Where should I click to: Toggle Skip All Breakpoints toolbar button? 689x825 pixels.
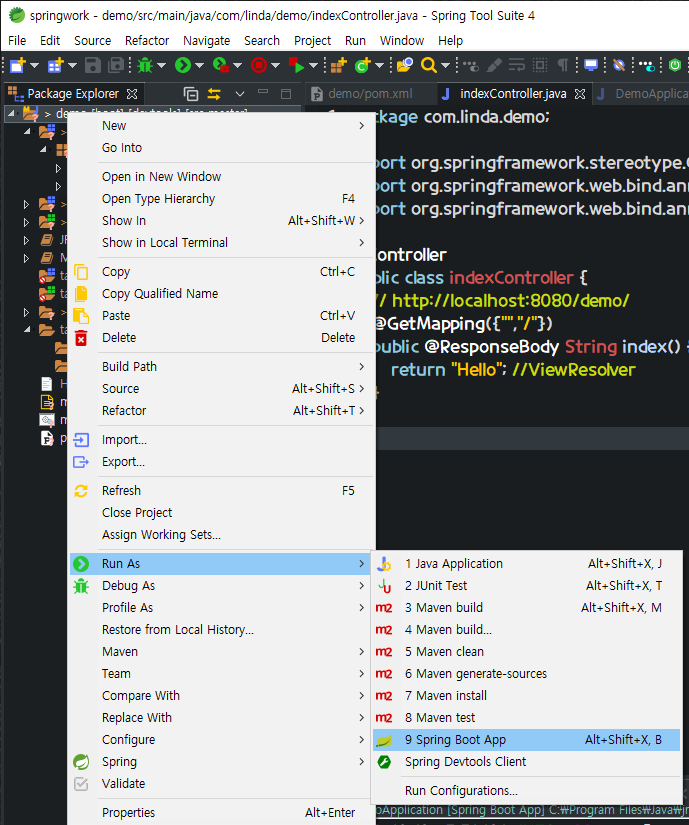[x=619, y=65]
